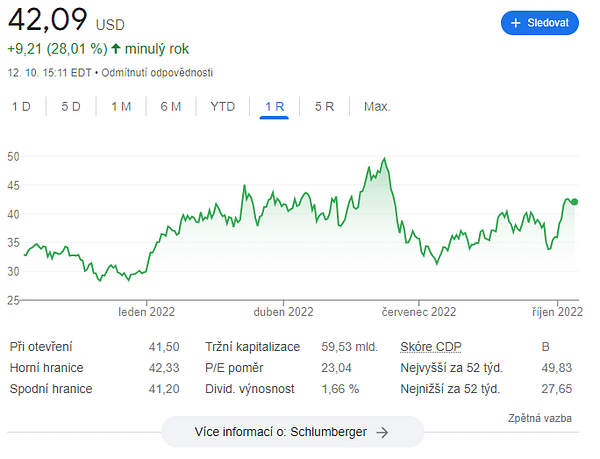The width and height of the screenshot is (600, 459).
Task: Switch to the 5 R tab
Action: (324, 106)
